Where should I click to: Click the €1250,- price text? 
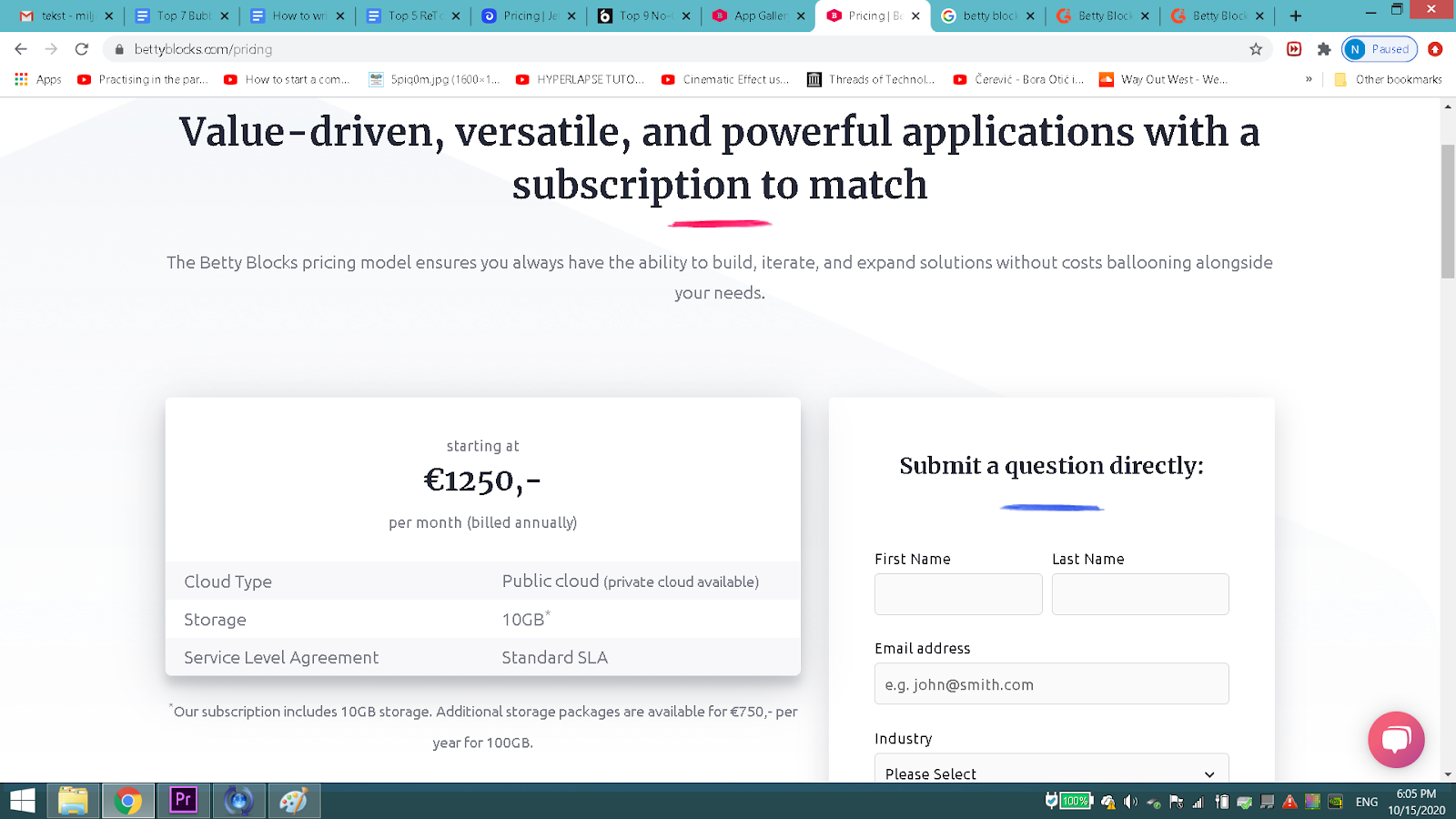[x=482, y=480]
